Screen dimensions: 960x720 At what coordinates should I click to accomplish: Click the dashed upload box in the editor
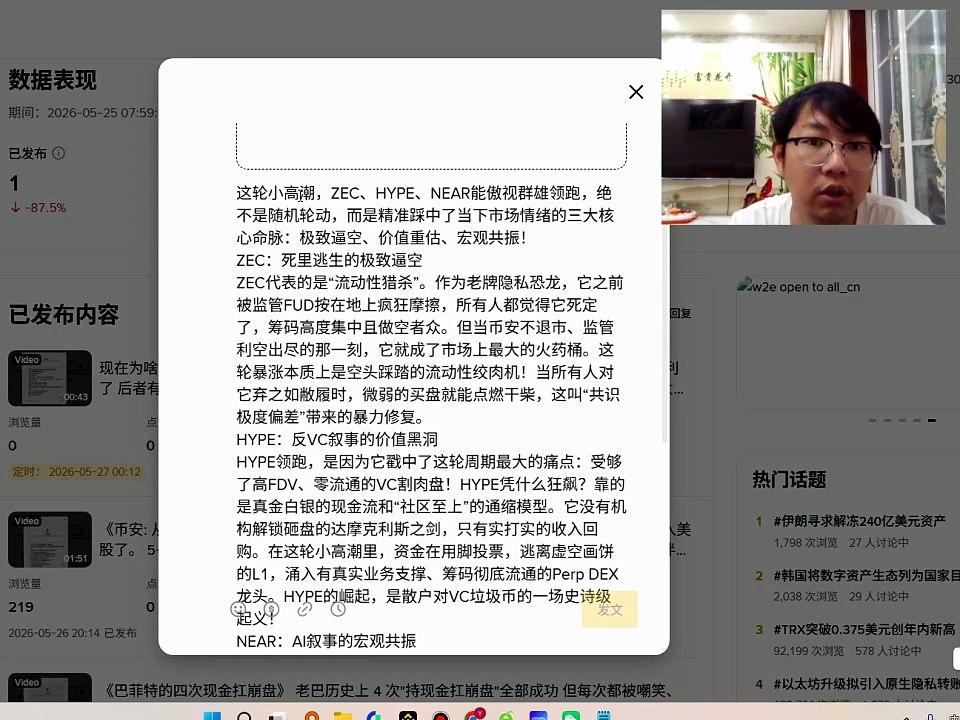[x=432, y=146]
